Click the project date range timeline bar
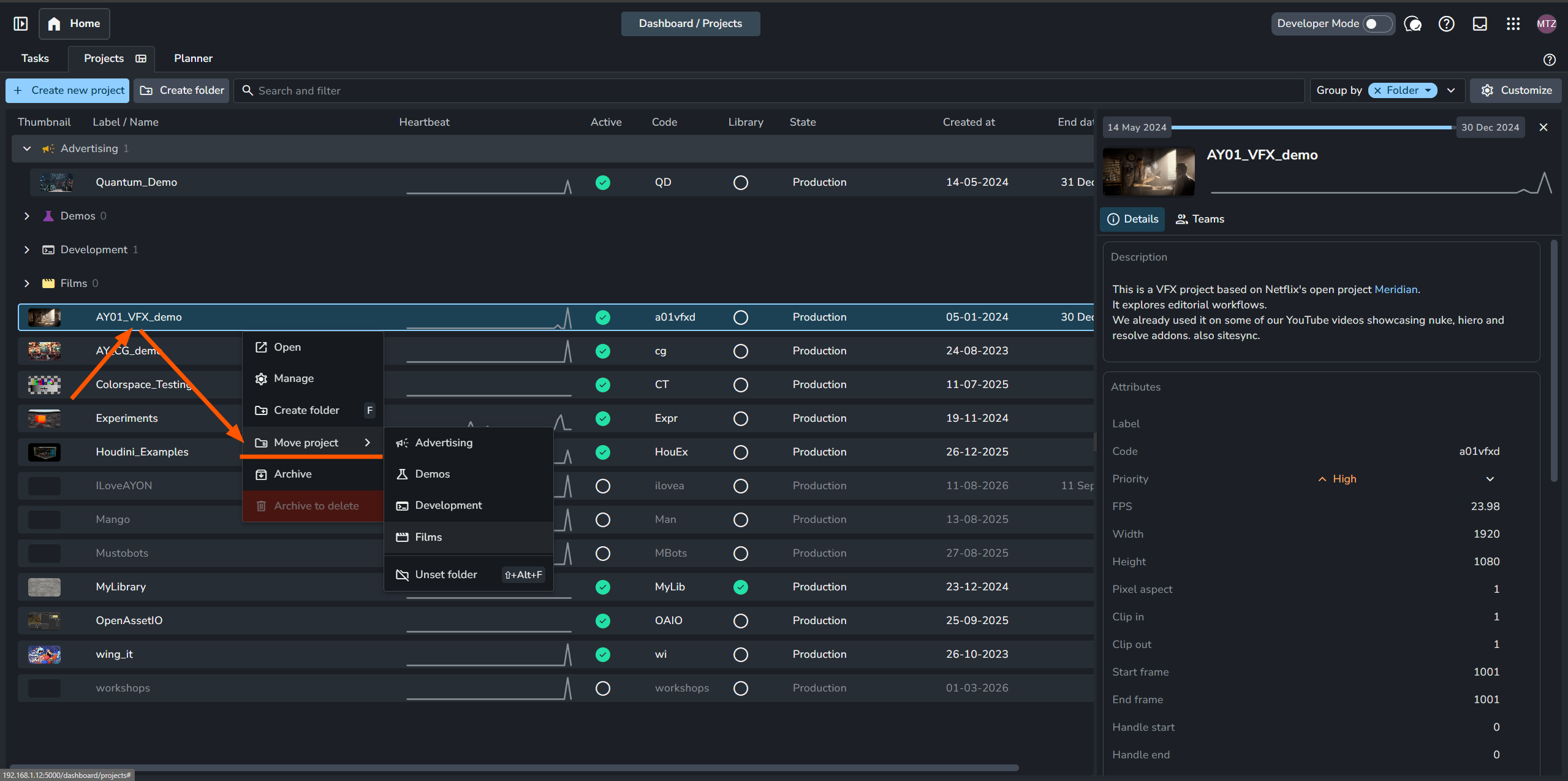The width and height of the screenshot is (1568, 781). (1313, 127)
